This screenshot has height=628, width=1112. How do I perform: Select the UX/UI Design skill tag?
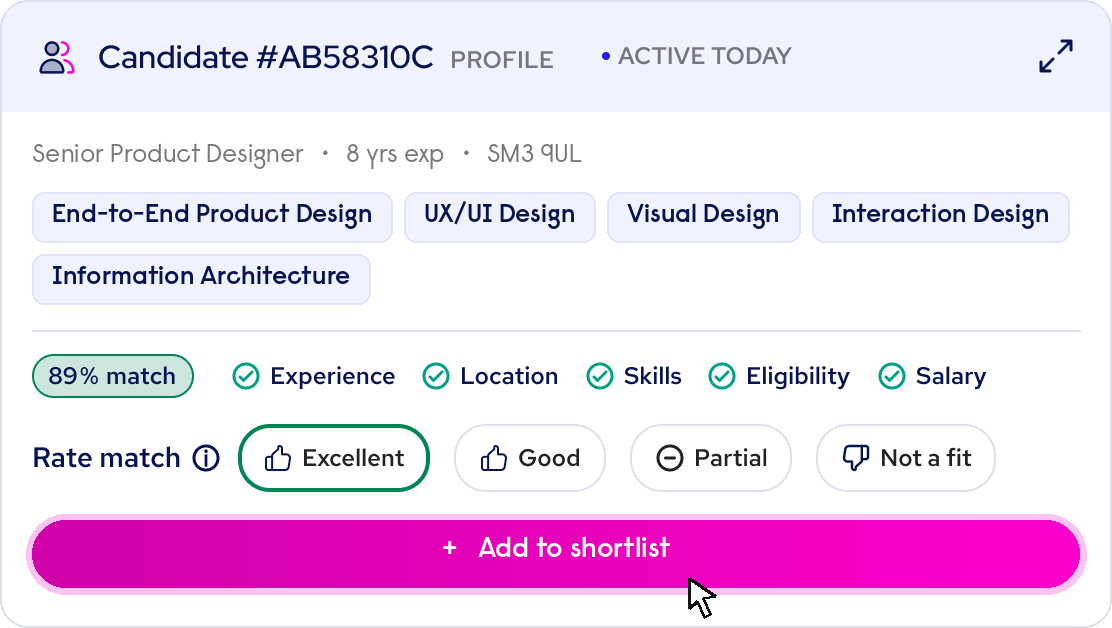click(499, 217)
